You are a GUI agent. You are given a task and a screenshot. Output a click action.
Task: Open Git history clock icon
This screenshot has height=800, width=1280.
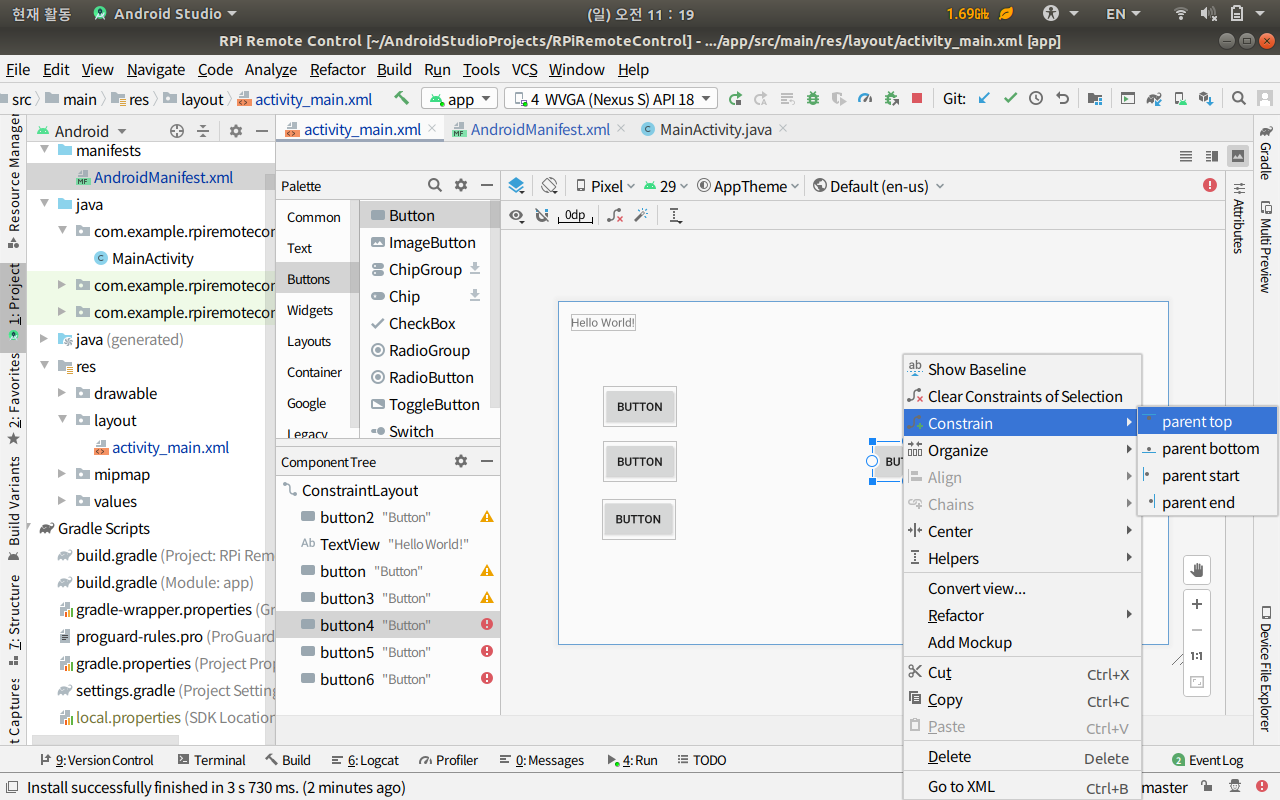tap(1036, 98)
